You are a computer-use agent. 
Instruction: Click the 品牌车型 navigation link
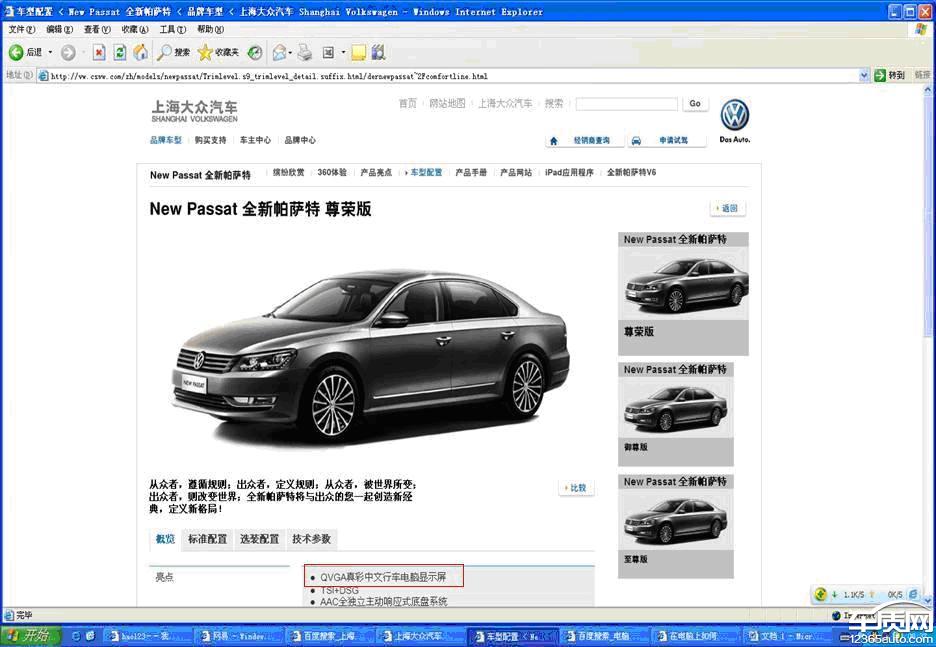pos(165,140)
